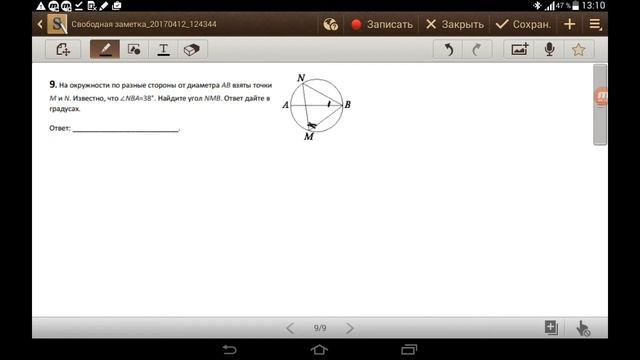Tap the Android Back navigation button
This screenshot has width=640, height=360.
tap(229, 350)
